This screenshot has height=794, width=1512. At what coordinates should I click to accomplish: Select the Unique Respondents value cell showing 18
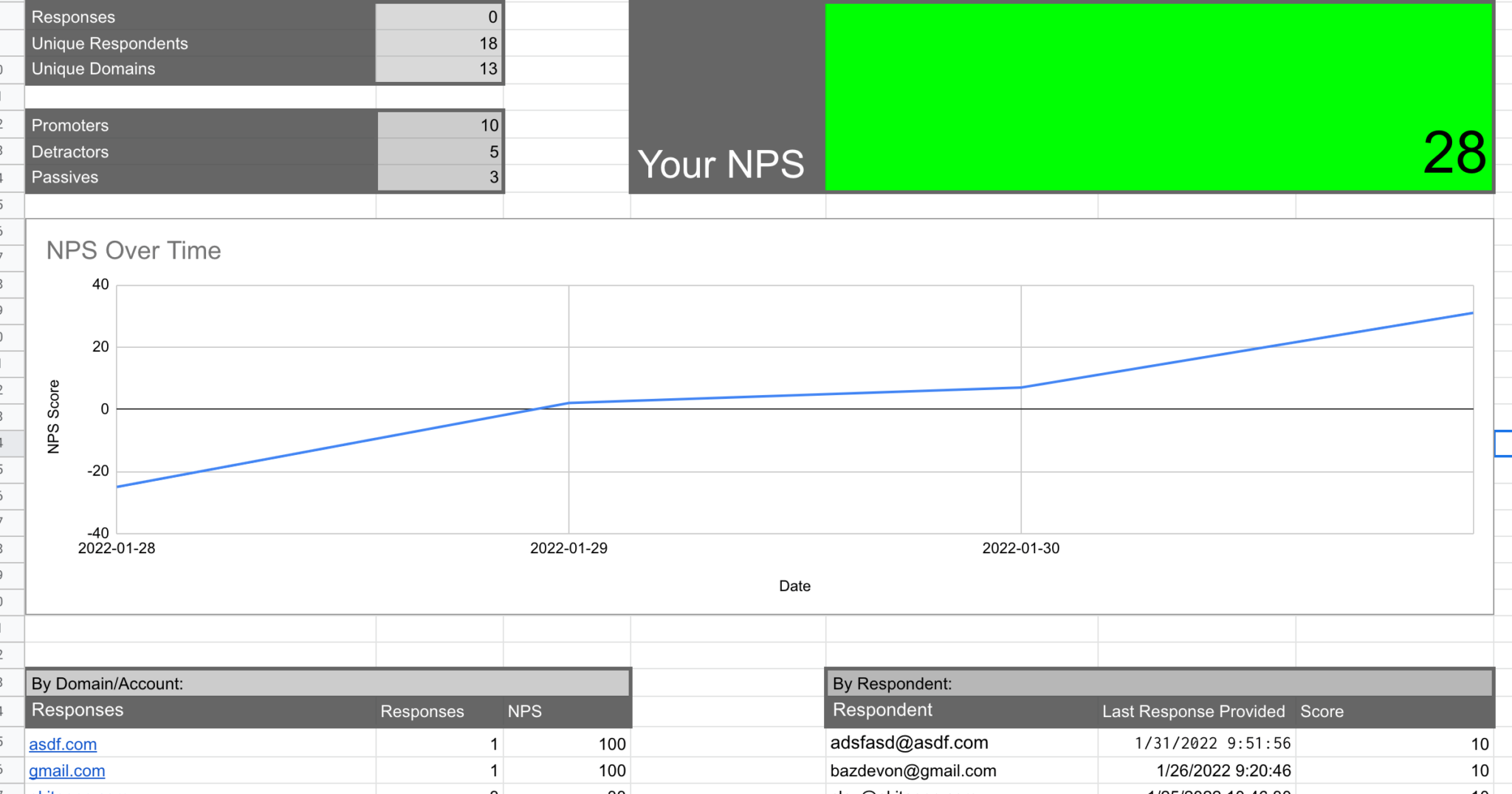[x=439, y=43]
